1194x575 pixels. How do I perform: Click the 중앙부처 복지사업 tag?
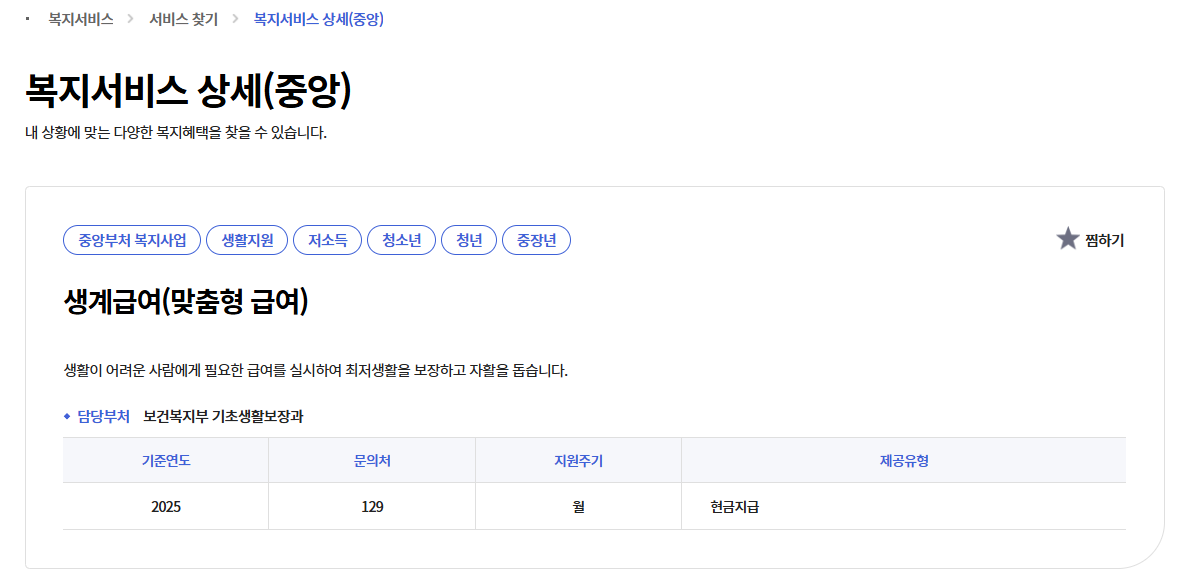132,241
